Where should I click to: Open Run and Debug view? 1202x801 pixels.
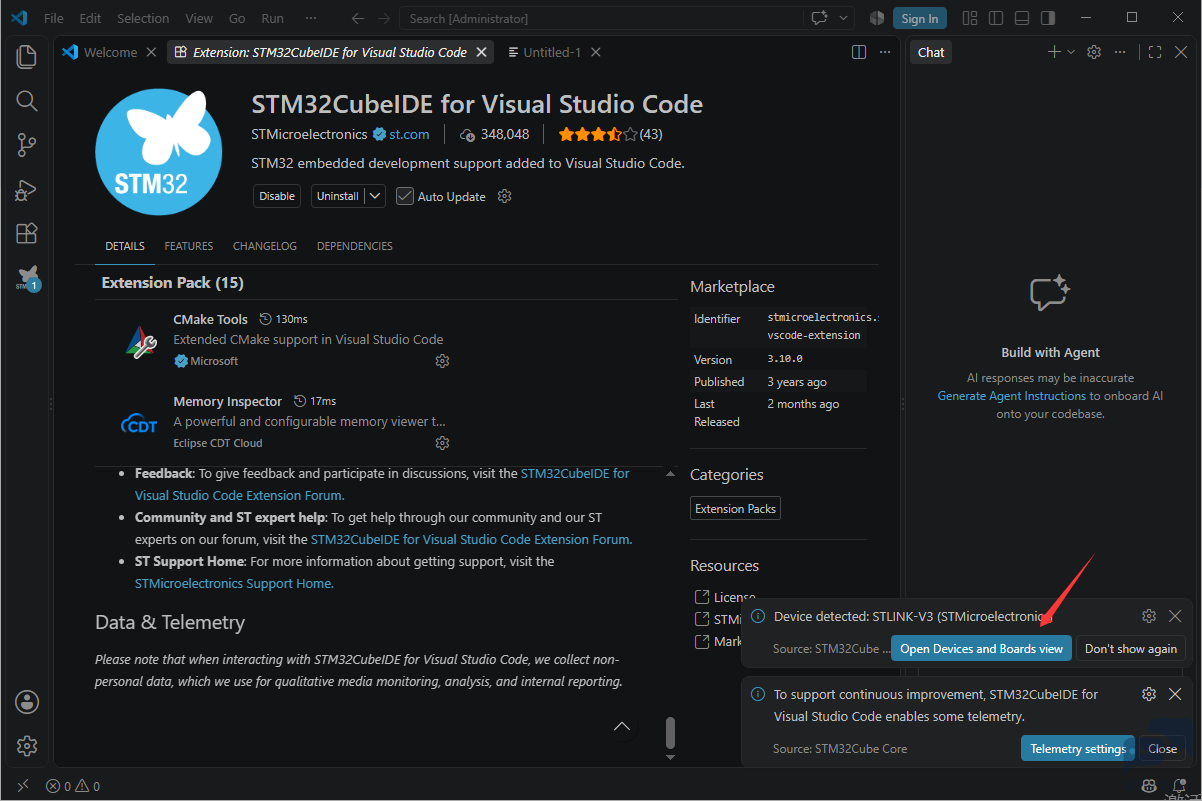pyautogui.click(x=27, y=190)
